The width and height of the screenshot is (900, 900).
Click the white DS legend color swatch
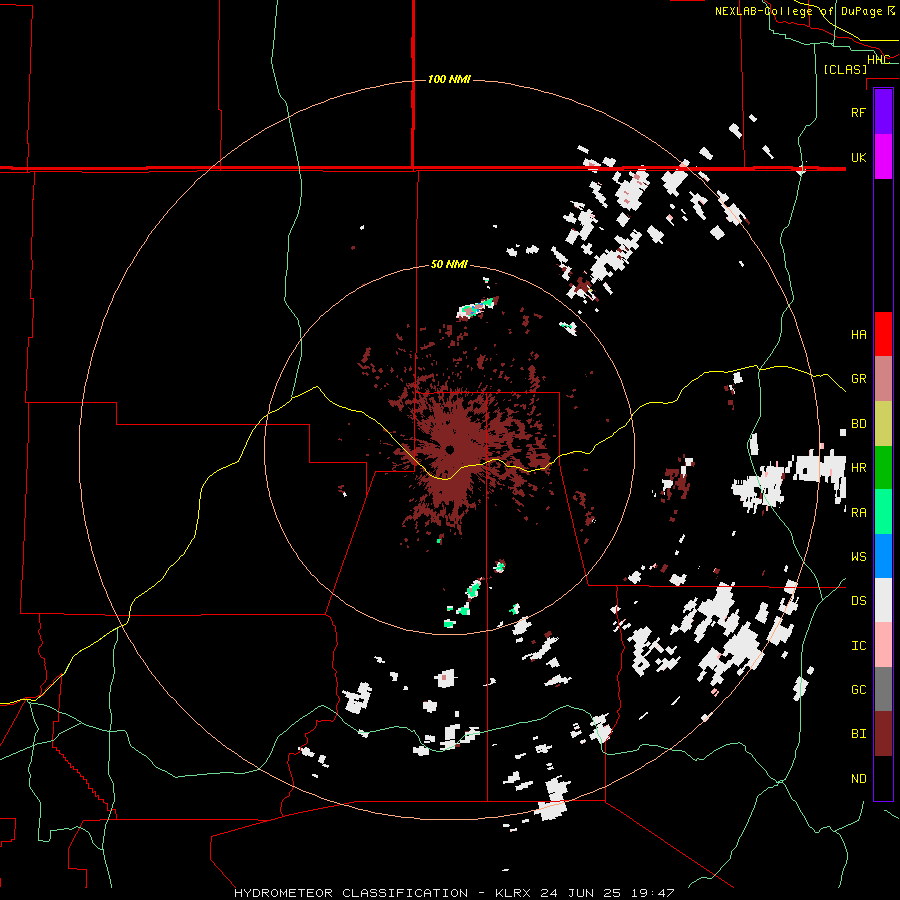point(883,600)
